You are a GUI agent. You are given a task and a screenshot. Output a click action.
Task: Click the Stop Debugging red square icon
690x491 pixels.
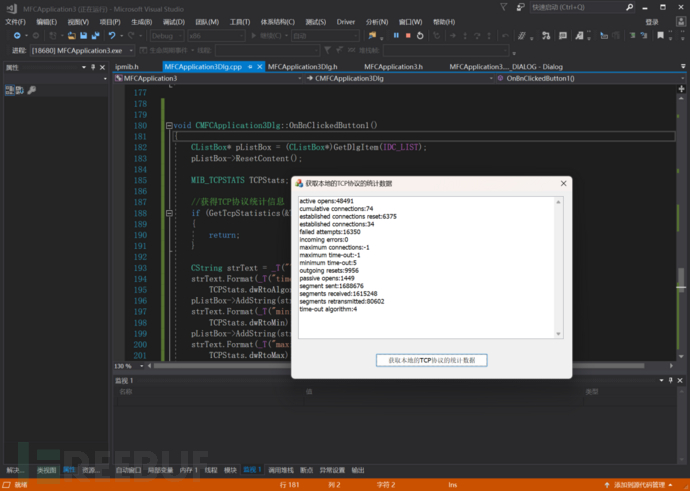click(408, 35)
